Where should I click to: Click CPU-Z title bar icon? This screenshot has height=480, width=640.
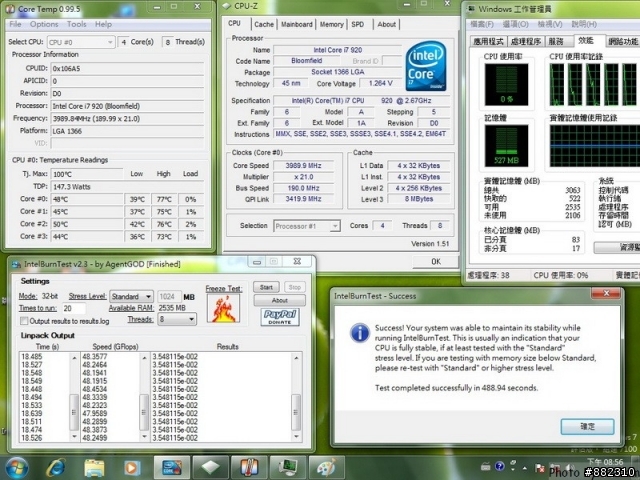227,6
